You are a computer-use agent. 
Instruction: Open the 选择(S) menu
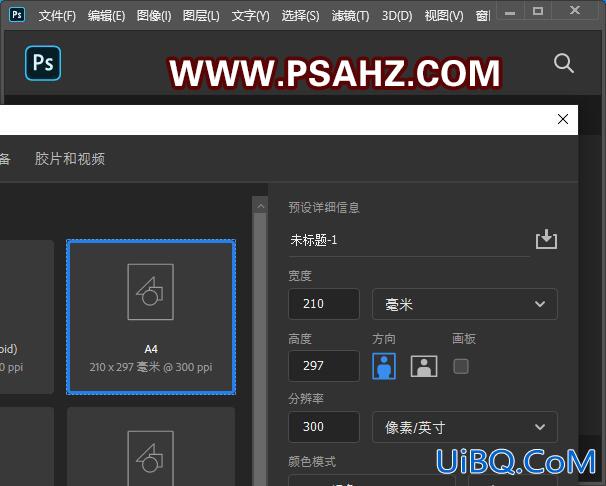pyautogui.click(x=300, y=16)
